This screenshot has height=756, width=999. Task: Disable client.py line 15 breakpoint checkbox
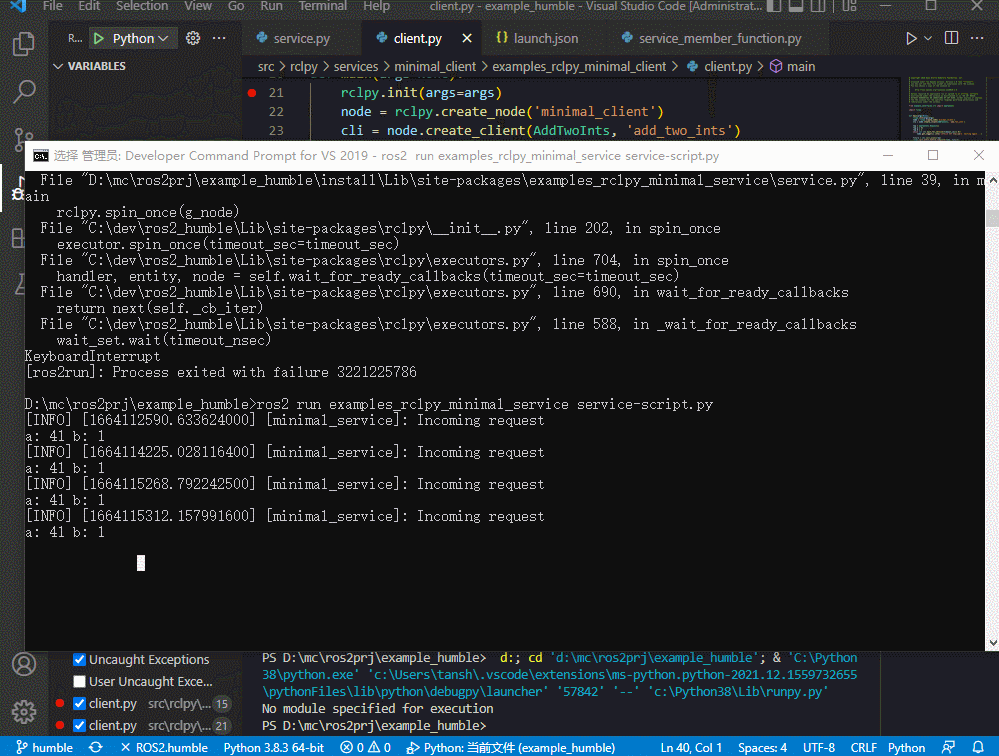80,703
